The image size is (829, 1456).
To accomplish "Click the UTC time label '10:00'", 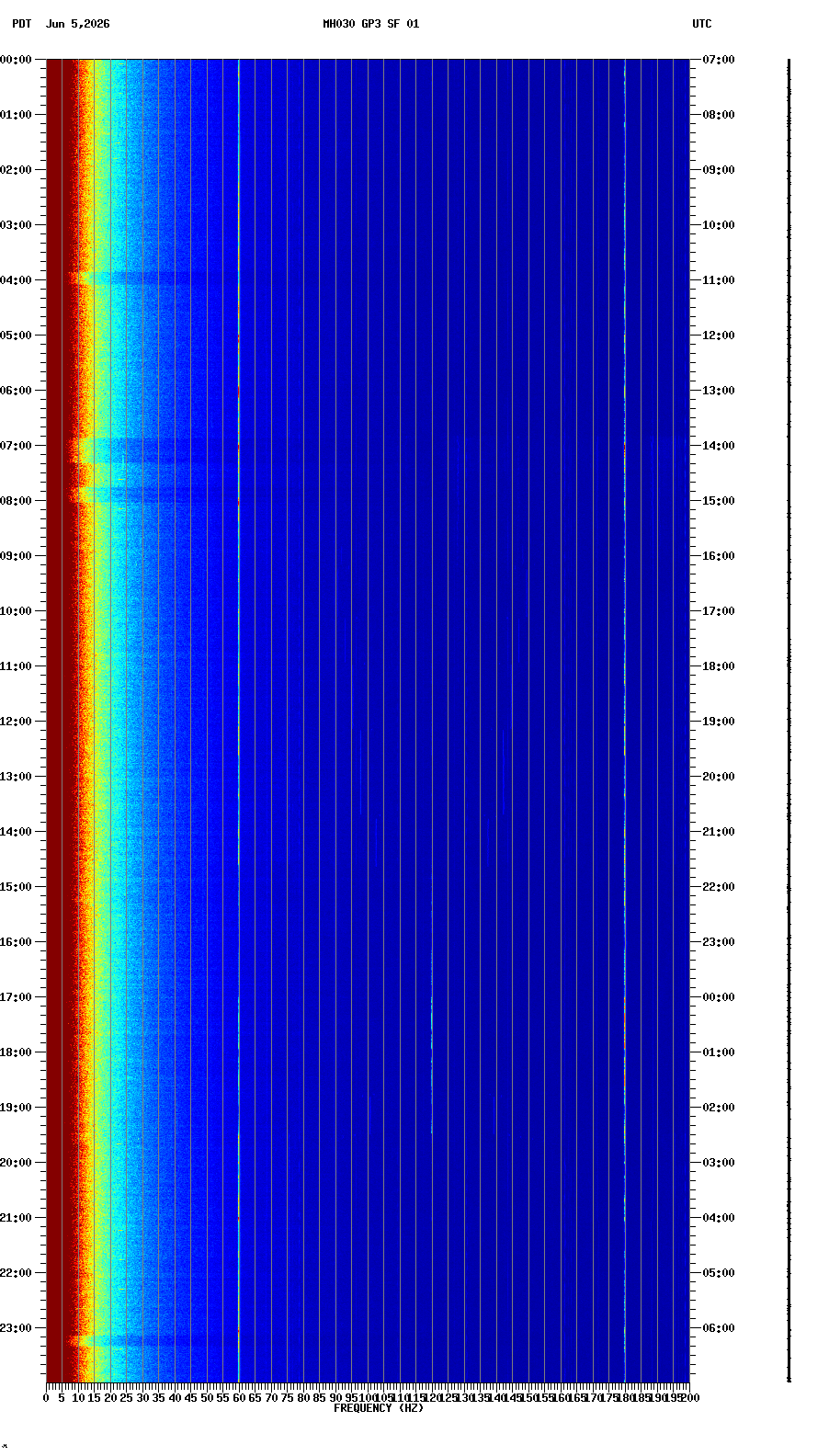I will pyautogui.click(x=719, y=225).
